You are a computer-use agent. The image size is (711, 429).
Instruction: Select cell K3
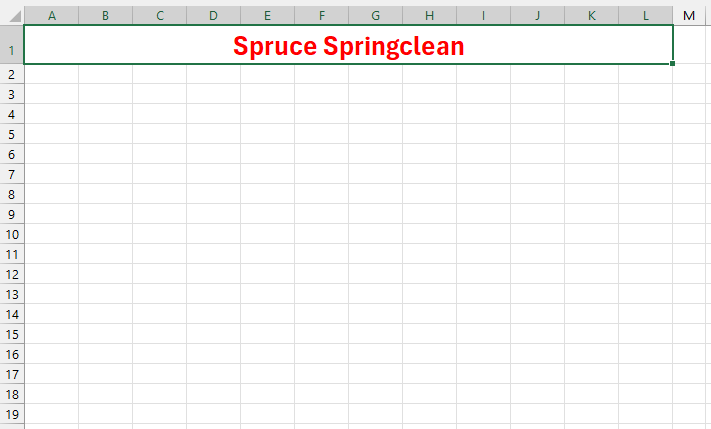(x=591, y=94)
